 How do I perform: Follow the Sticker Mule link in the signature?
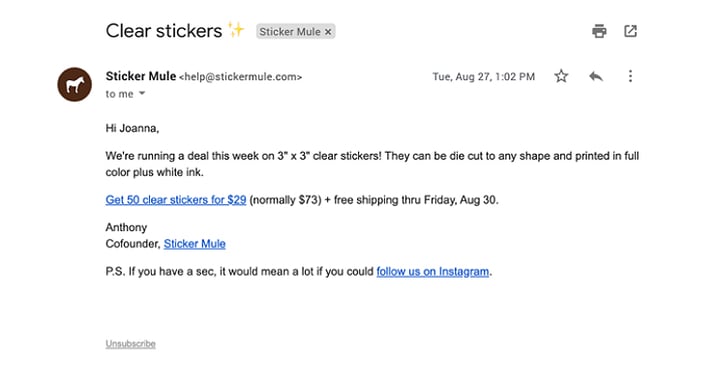[195, 244]
